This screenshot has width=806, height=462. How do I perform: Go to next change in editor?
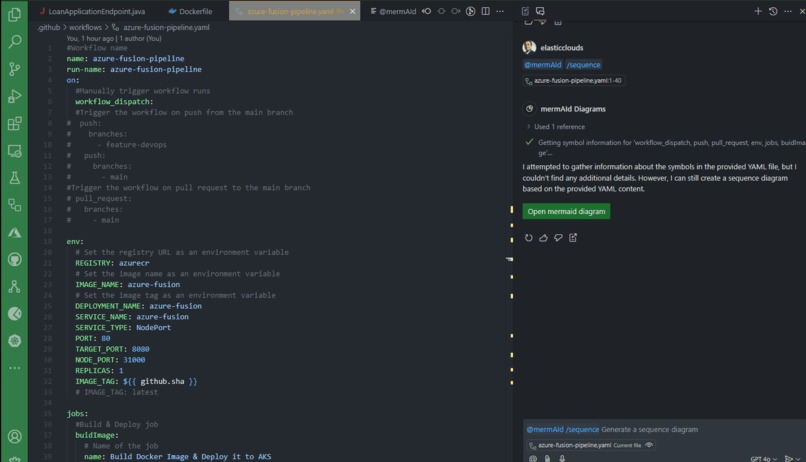click(x=455, y=11)
